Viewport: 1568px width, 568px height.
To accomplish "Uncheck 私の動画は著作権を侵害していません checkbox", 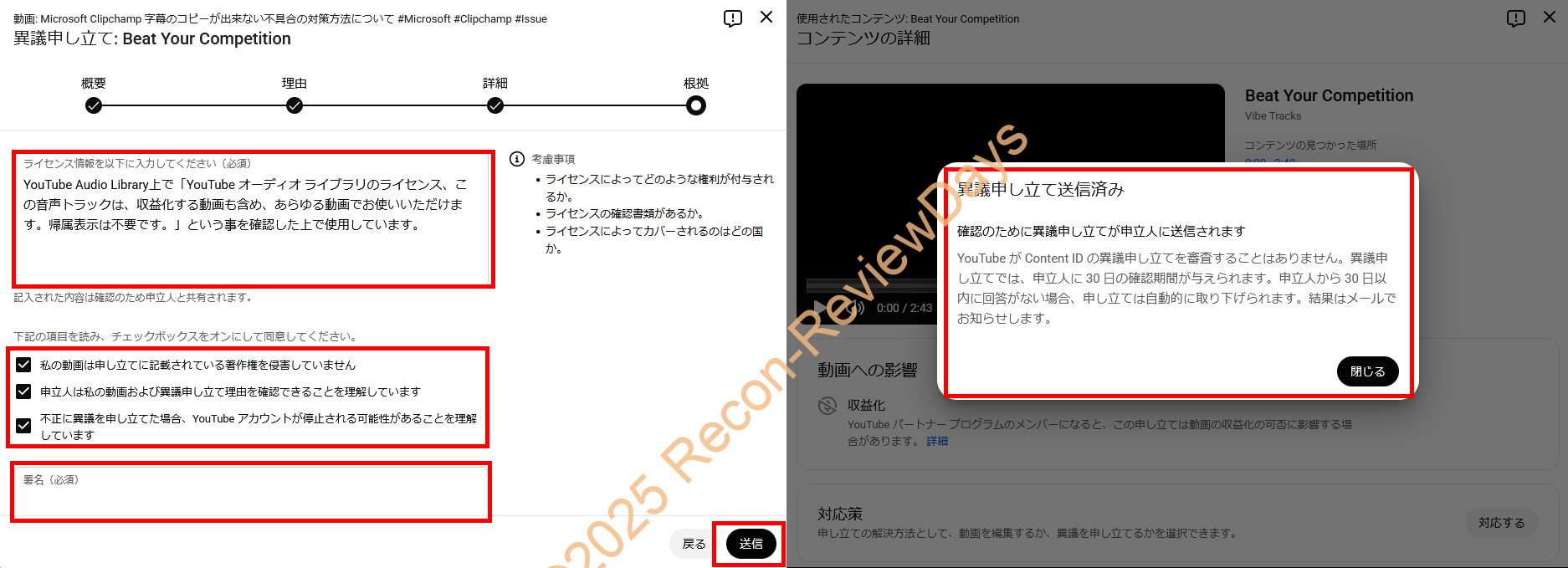I will (24, 365).
